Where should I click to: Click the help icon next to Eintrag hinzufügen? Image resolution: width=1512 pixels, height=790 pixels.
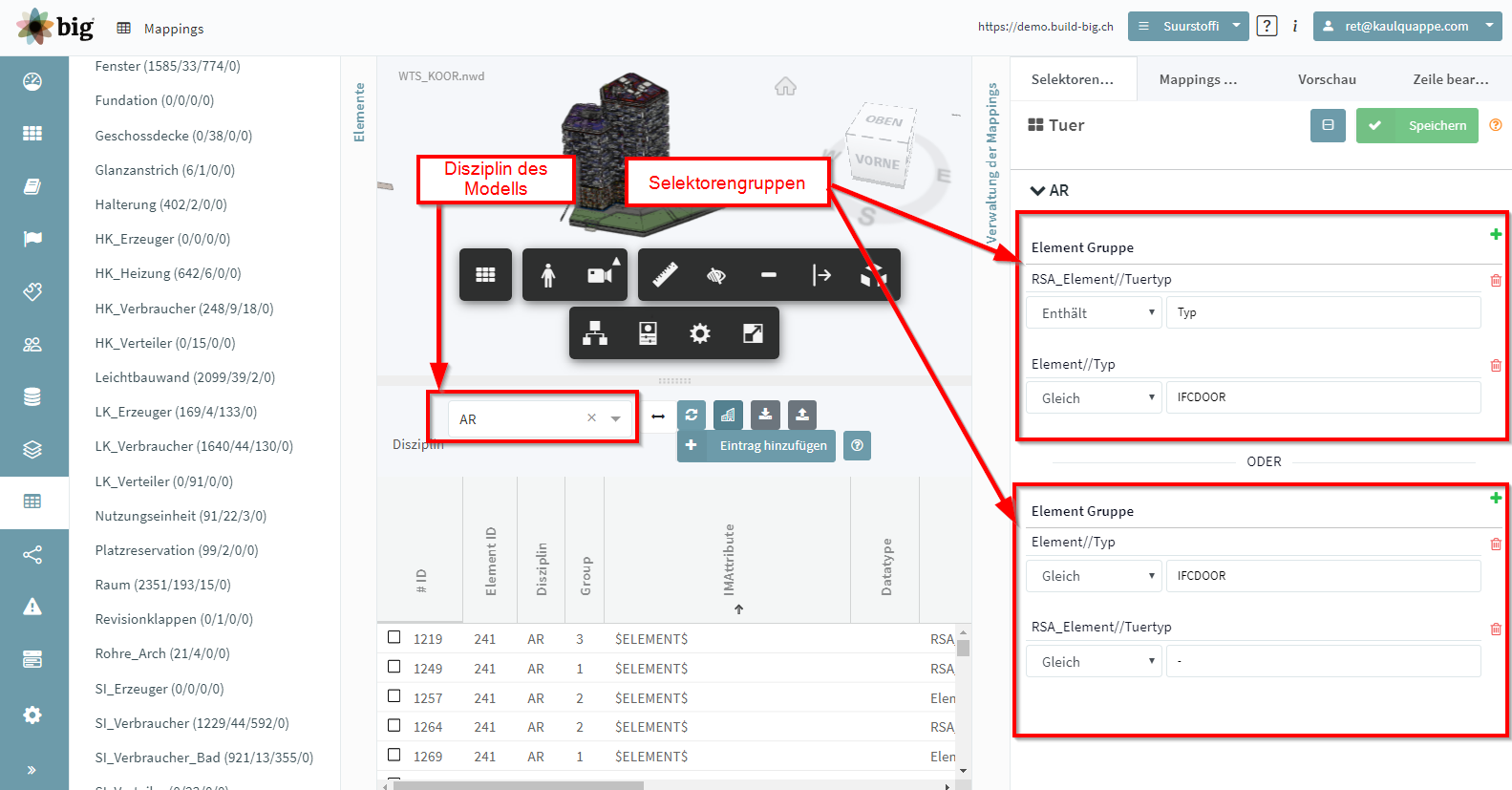(857, 445)
